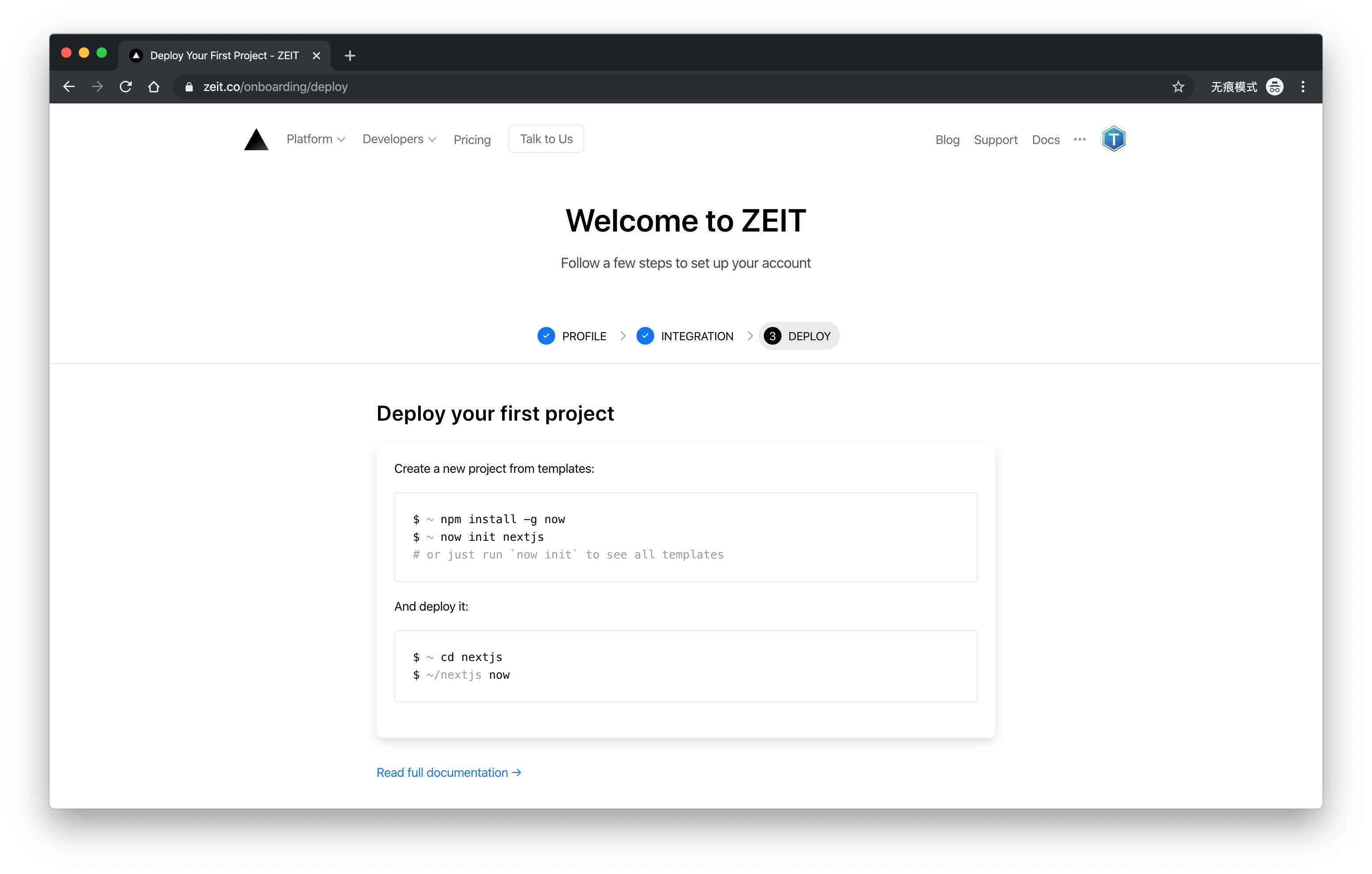Click 'Create a new project from templates:' text
The image size is (1372, 874).
coord(494,469)
